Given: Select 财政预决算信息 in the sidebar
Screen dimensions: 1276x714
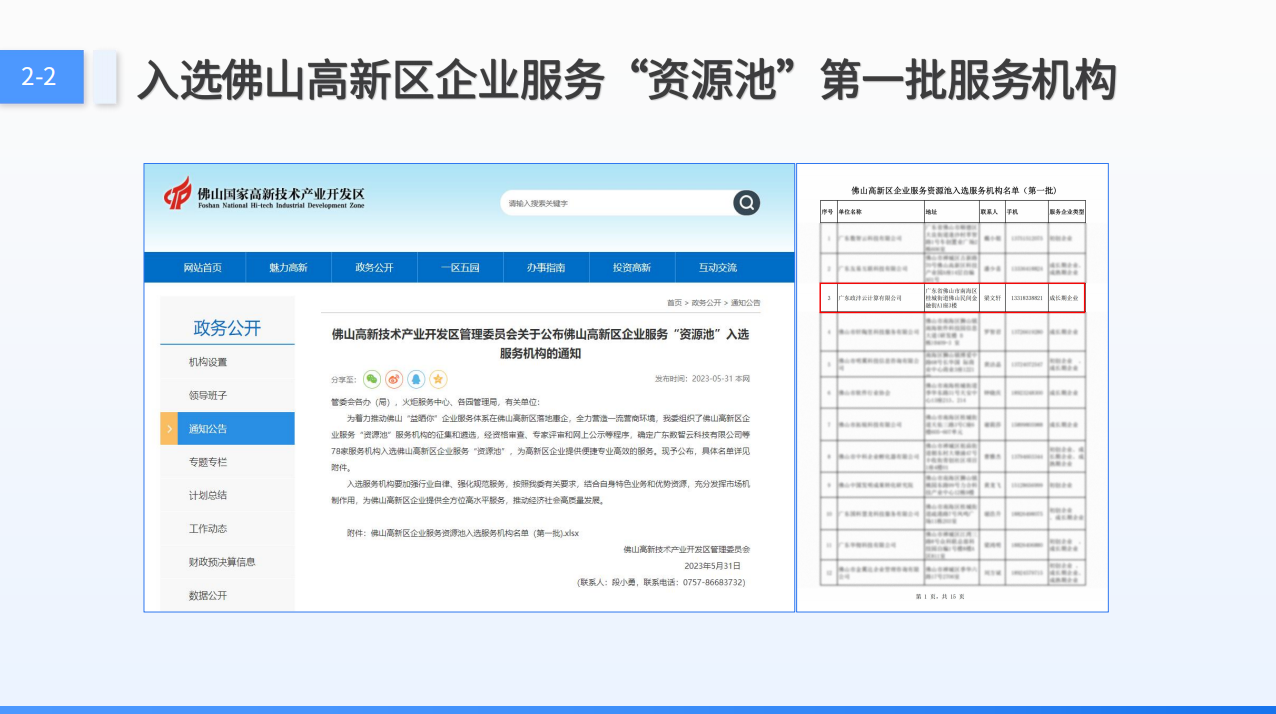Looking at the screenshot, I should pos(221,562).
